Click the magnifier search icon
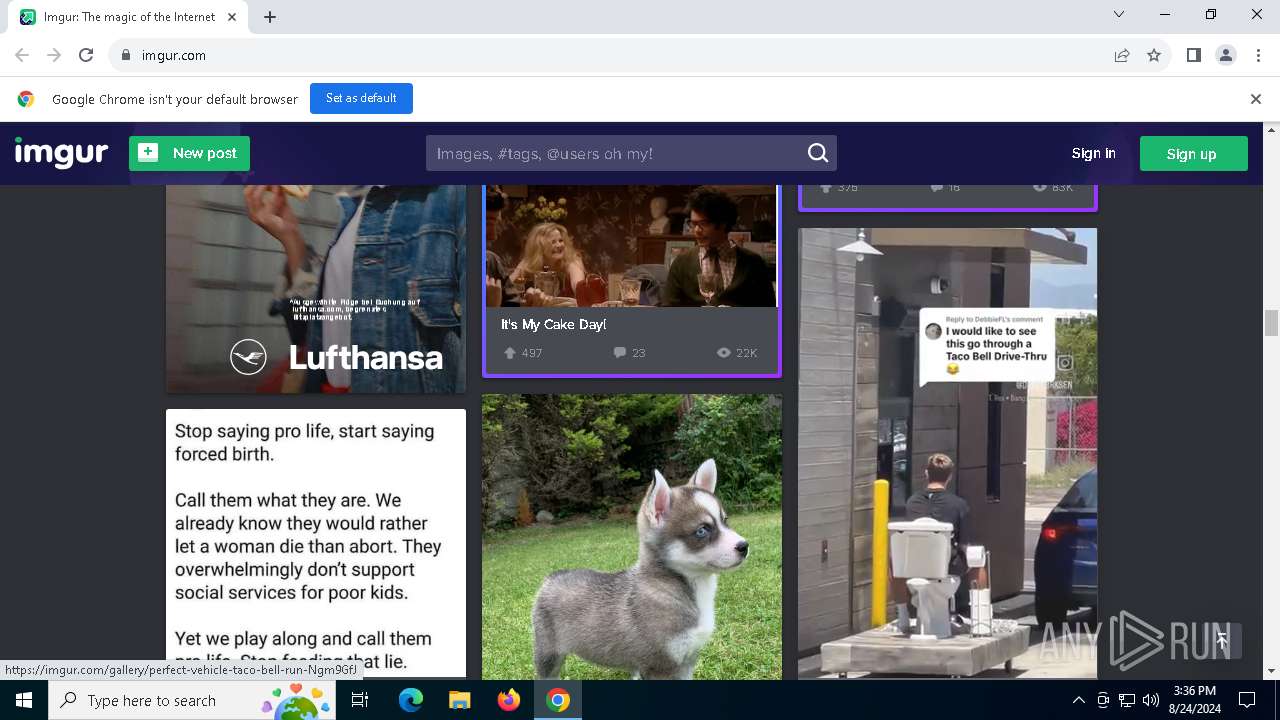This screenshot has width=1280, height=720. (x=818, y=153)
